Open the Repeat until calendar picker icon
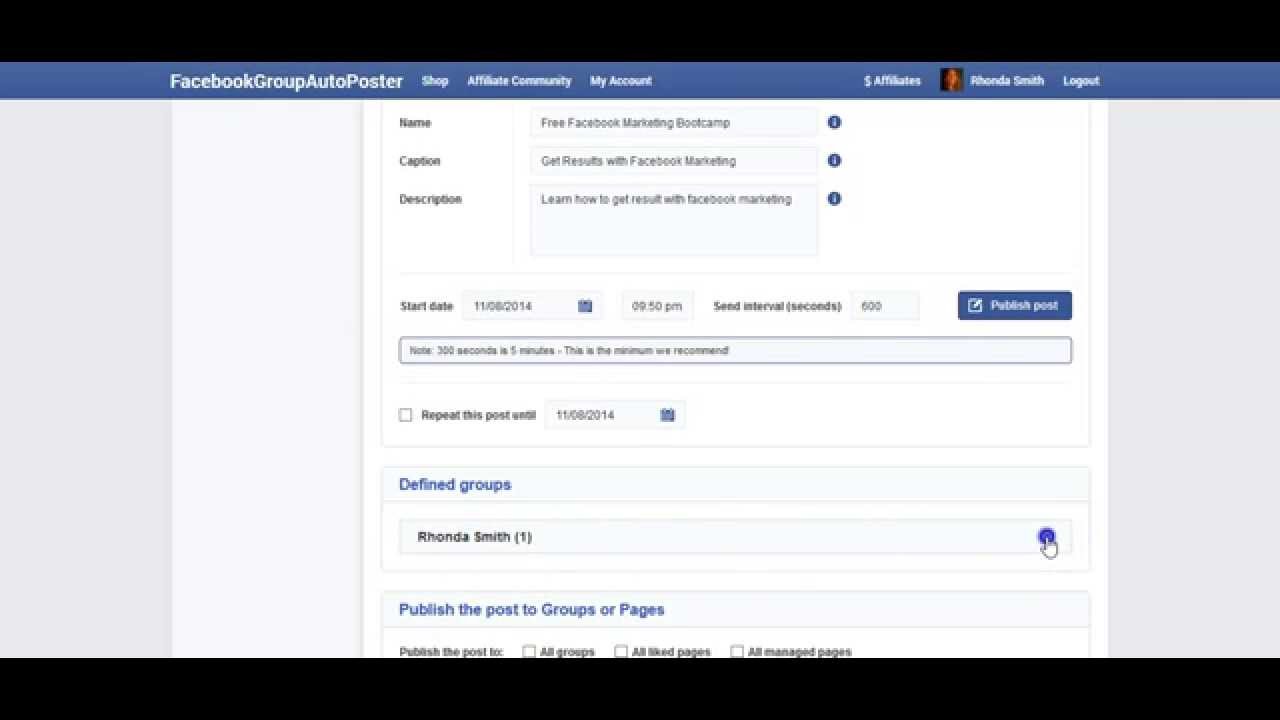Screen dimensions: 1280x720 pos(667,415)
